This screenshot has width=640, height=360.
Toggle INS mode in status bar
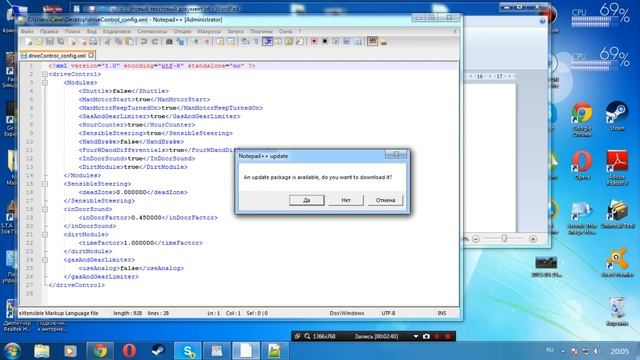coord(442,313)
